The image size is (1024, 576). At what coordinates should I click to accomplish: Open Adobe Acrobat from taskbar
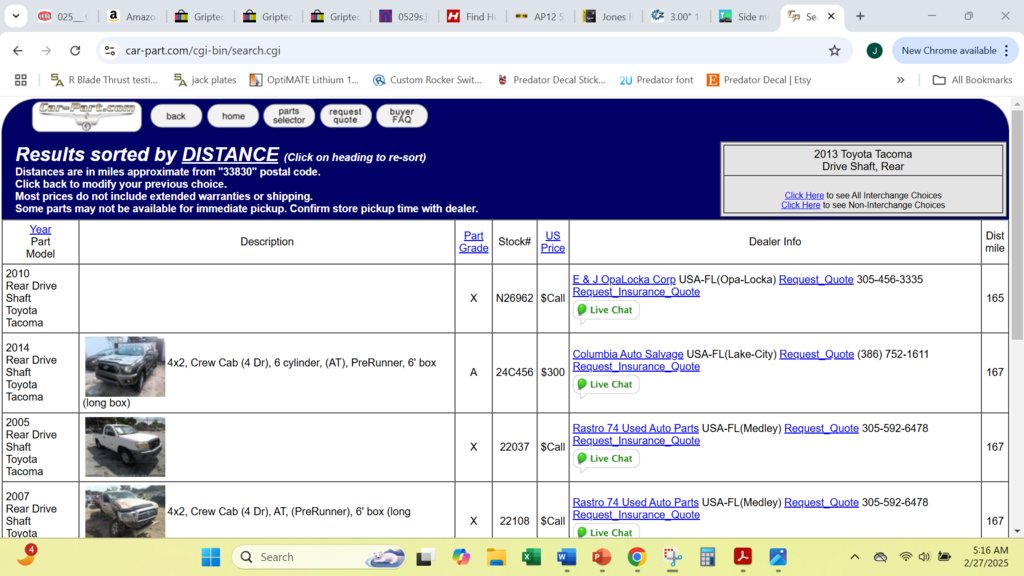click(x=743, y=557)
